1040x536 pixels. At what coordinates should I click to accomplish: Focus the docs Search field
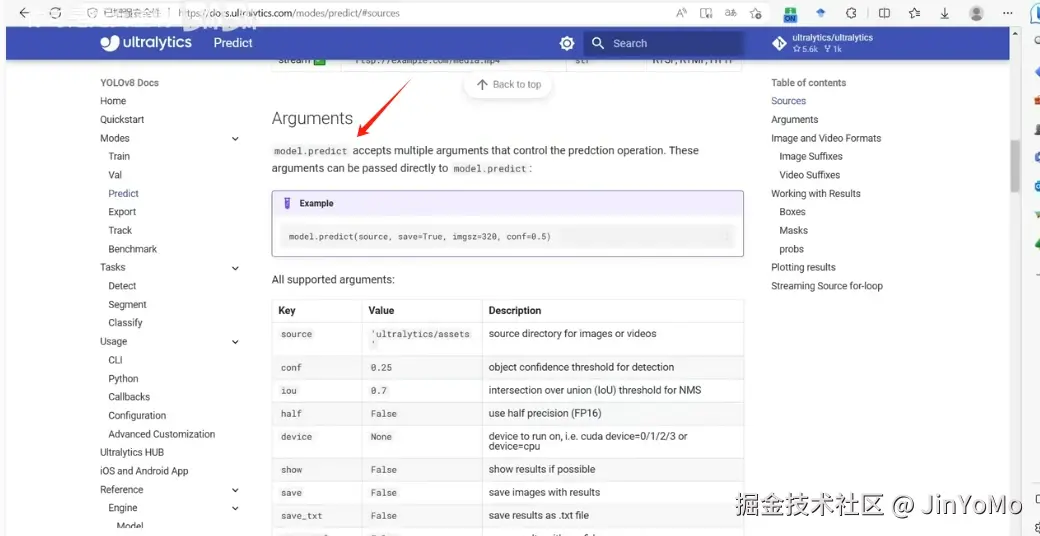tap(663, 43)
